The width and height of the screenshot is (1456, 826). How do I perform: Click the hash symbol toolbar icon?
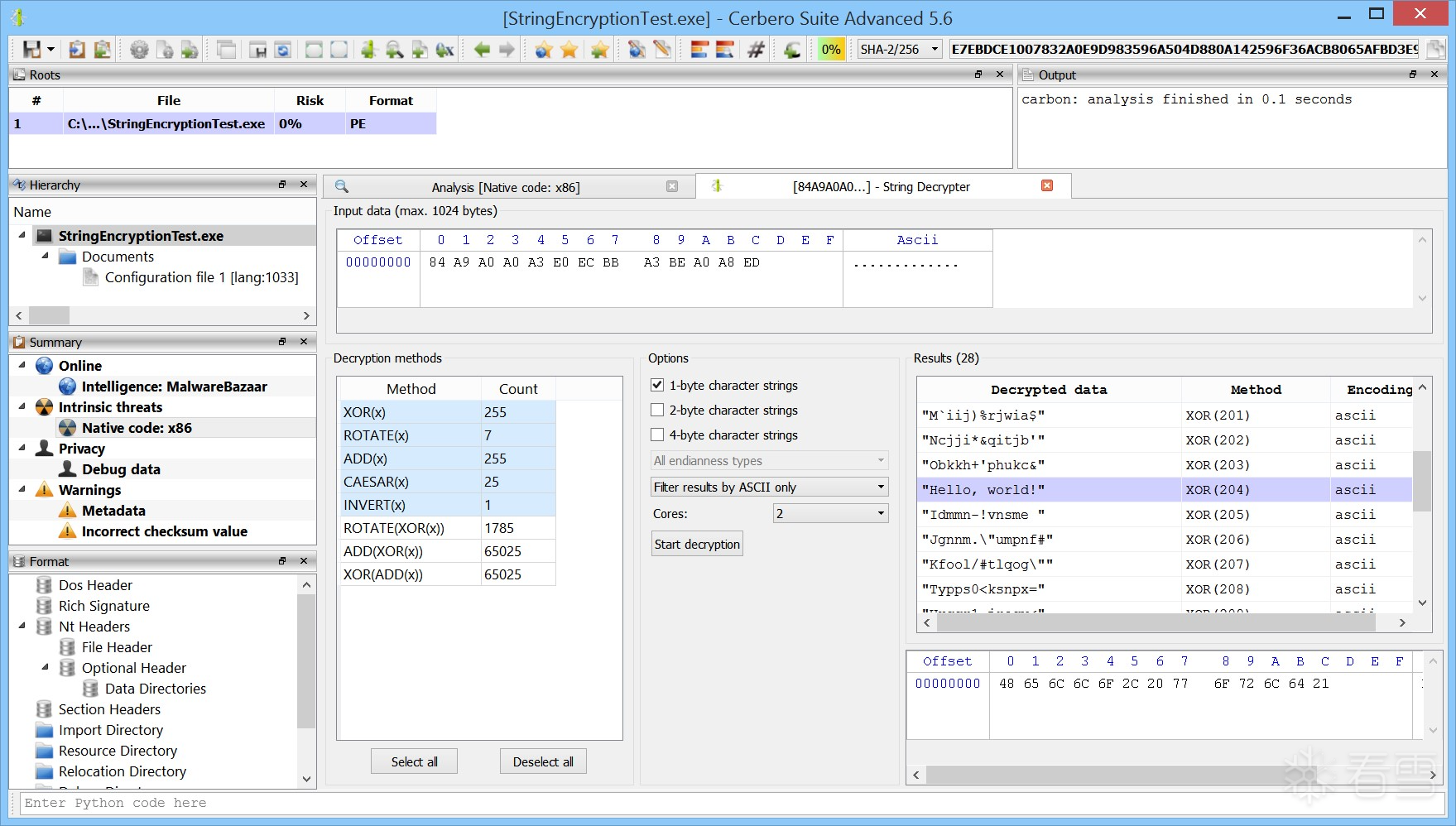(x=756, y=50)
